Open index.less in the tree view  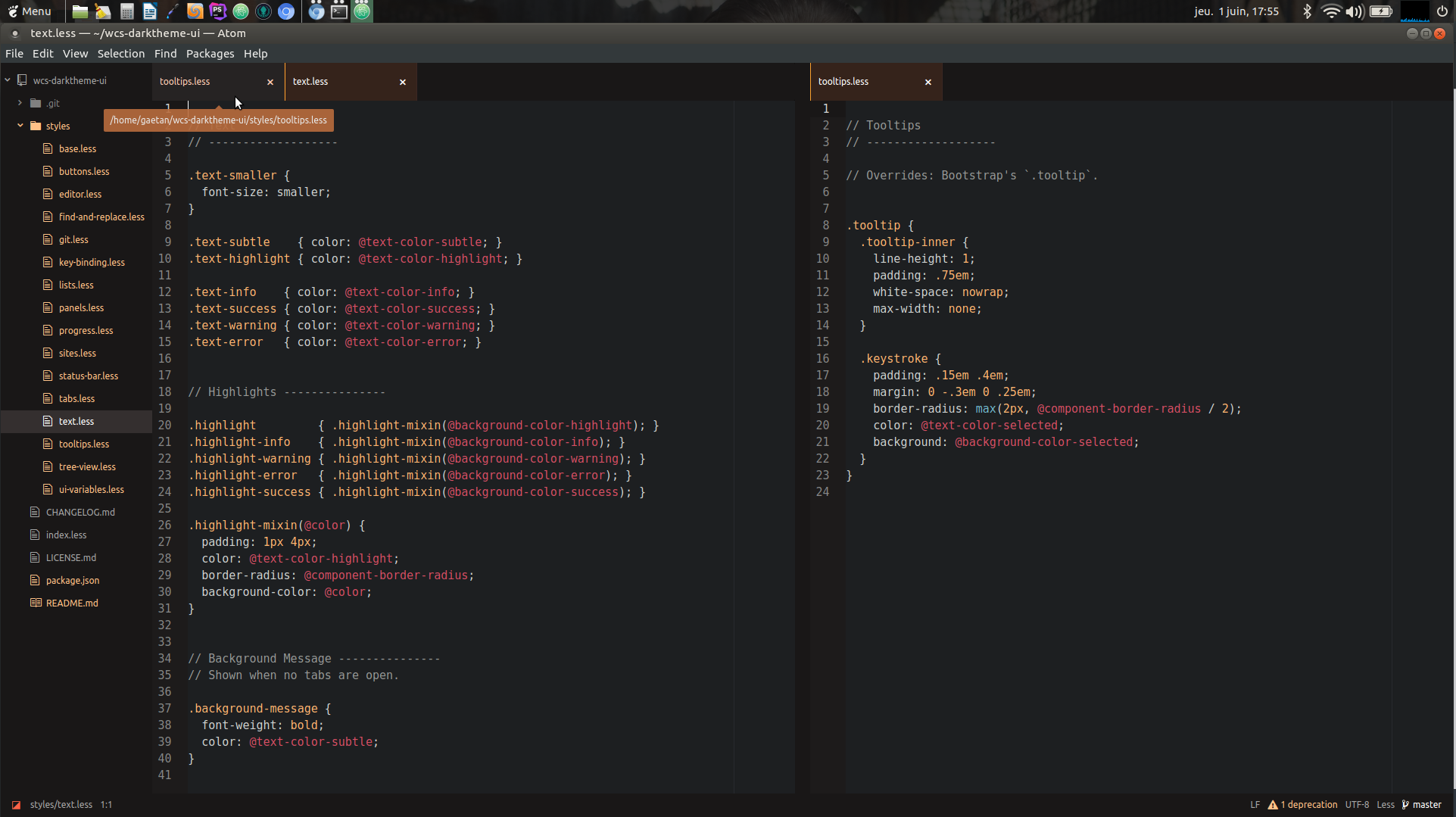pos(66,535)
